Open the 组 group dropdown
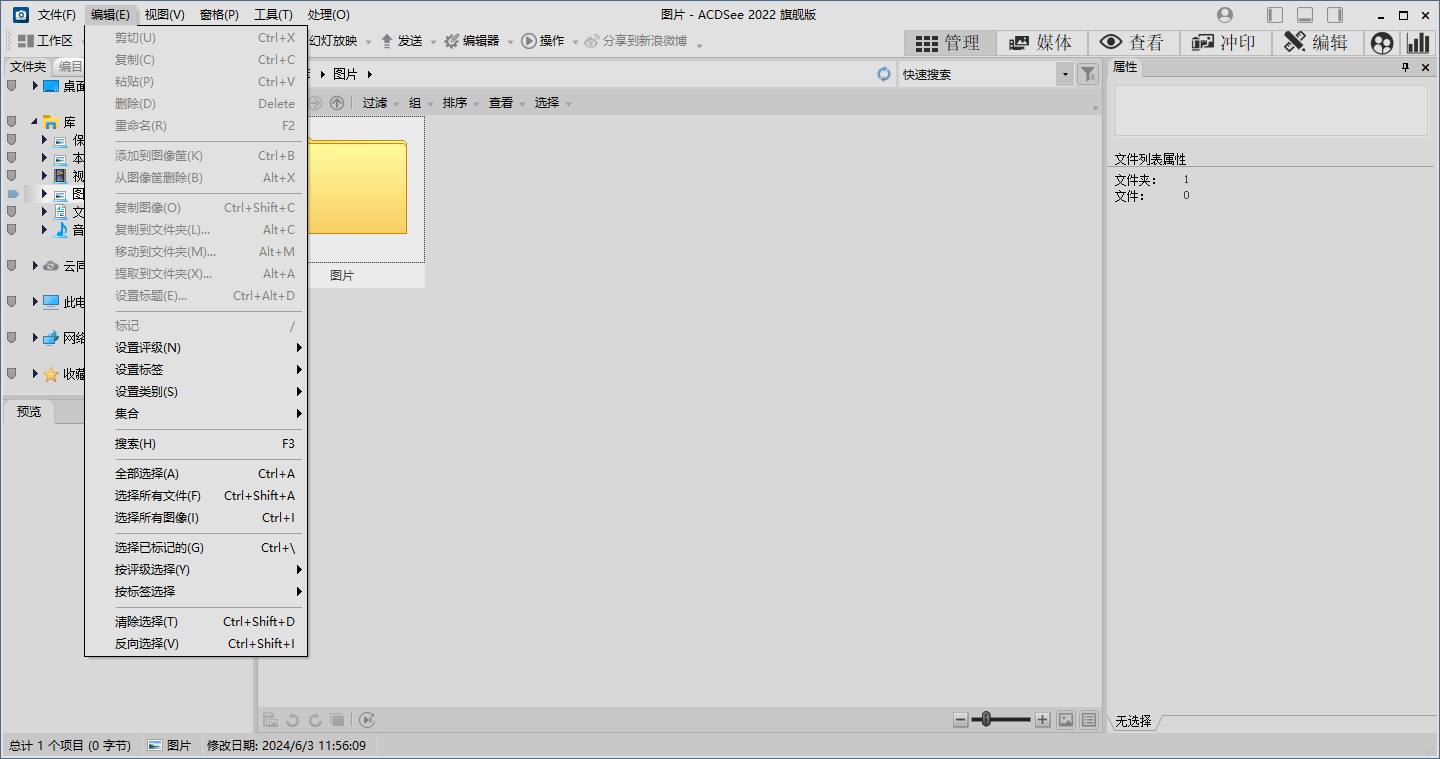 pyautogui.click(x=420, y=103)
